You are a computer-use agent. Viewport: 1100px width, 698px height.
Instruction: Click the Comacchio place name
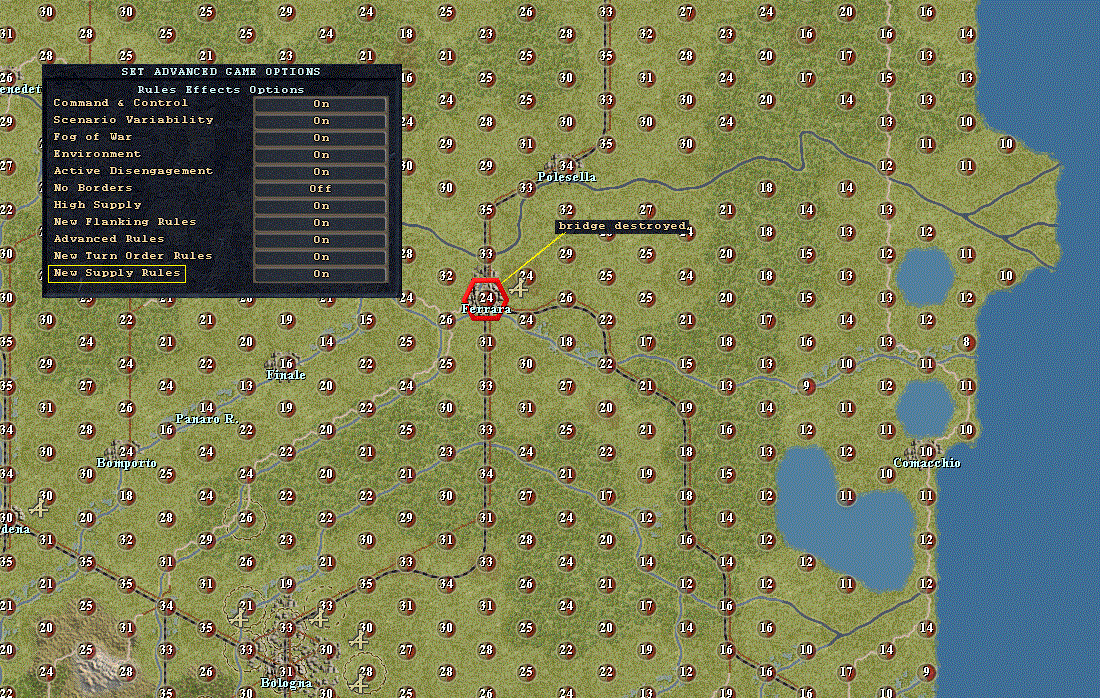coord(927,463)
